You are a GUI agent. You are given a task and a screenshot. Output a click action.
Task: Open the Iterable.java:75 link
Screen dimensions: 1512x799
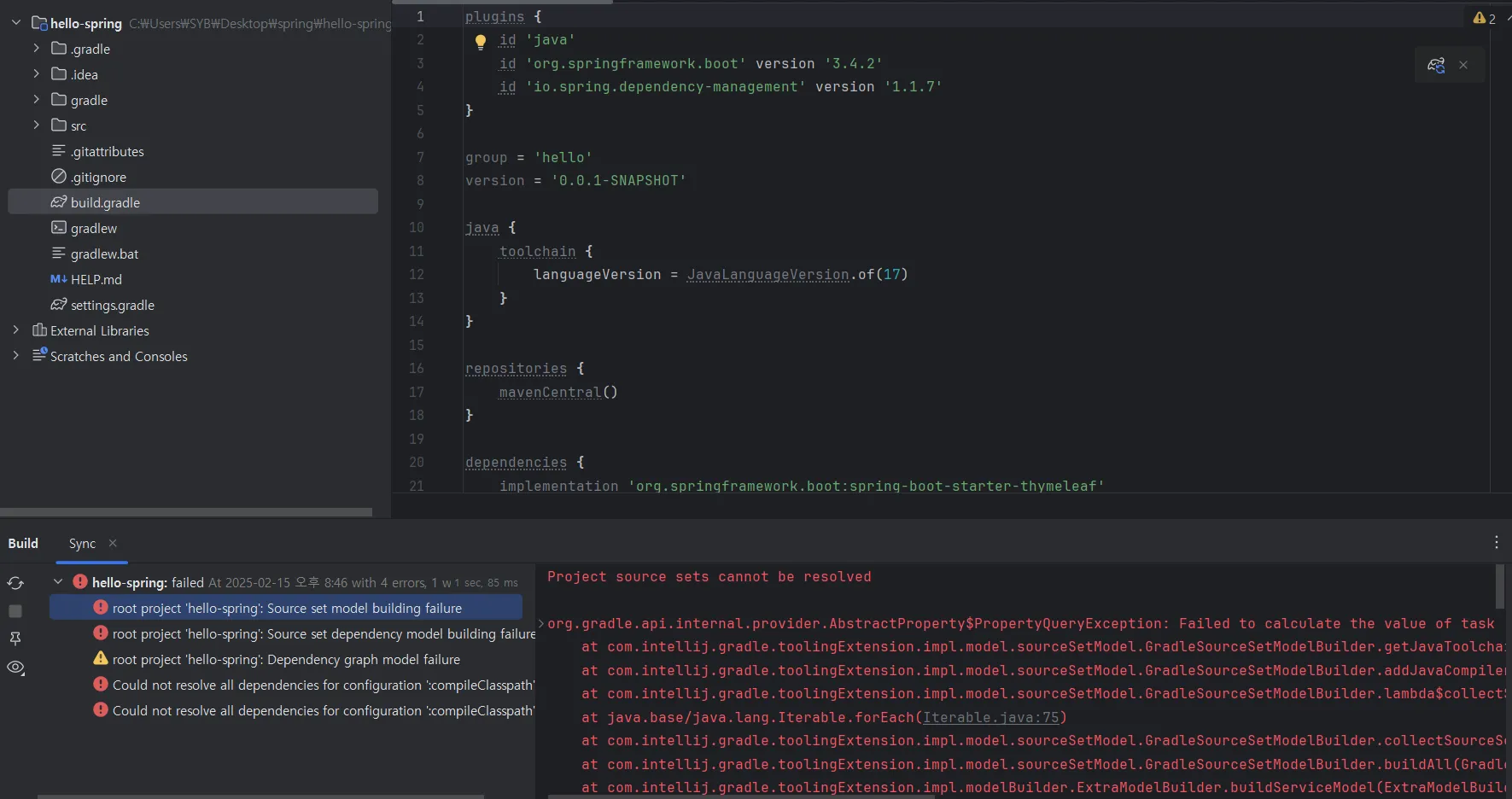pos(990,718)
